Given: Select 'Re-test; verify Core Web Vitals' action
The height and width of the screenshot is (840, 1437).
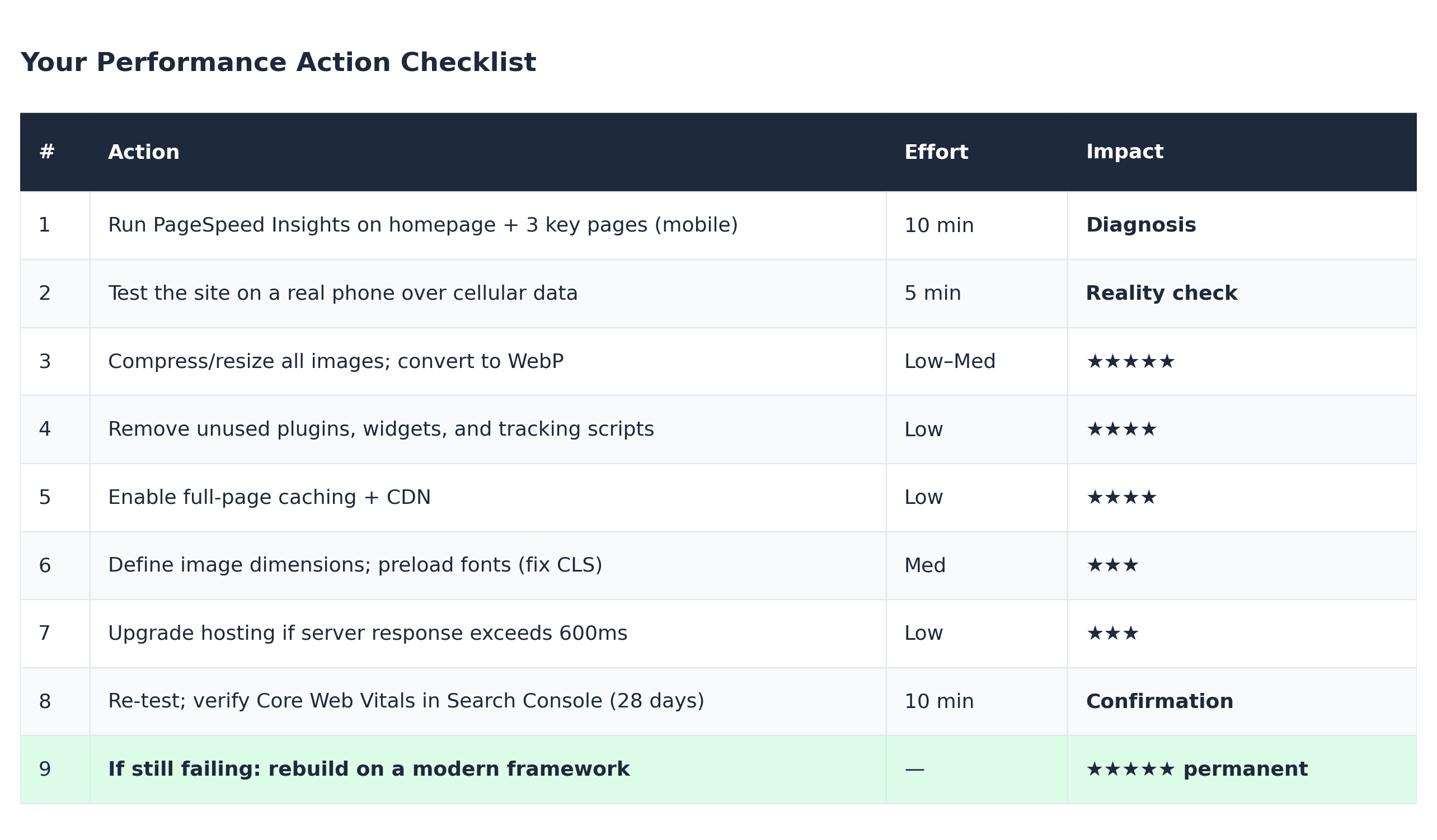Looking at the screenshot, I should pyautogui.click(x=406, y=701).
